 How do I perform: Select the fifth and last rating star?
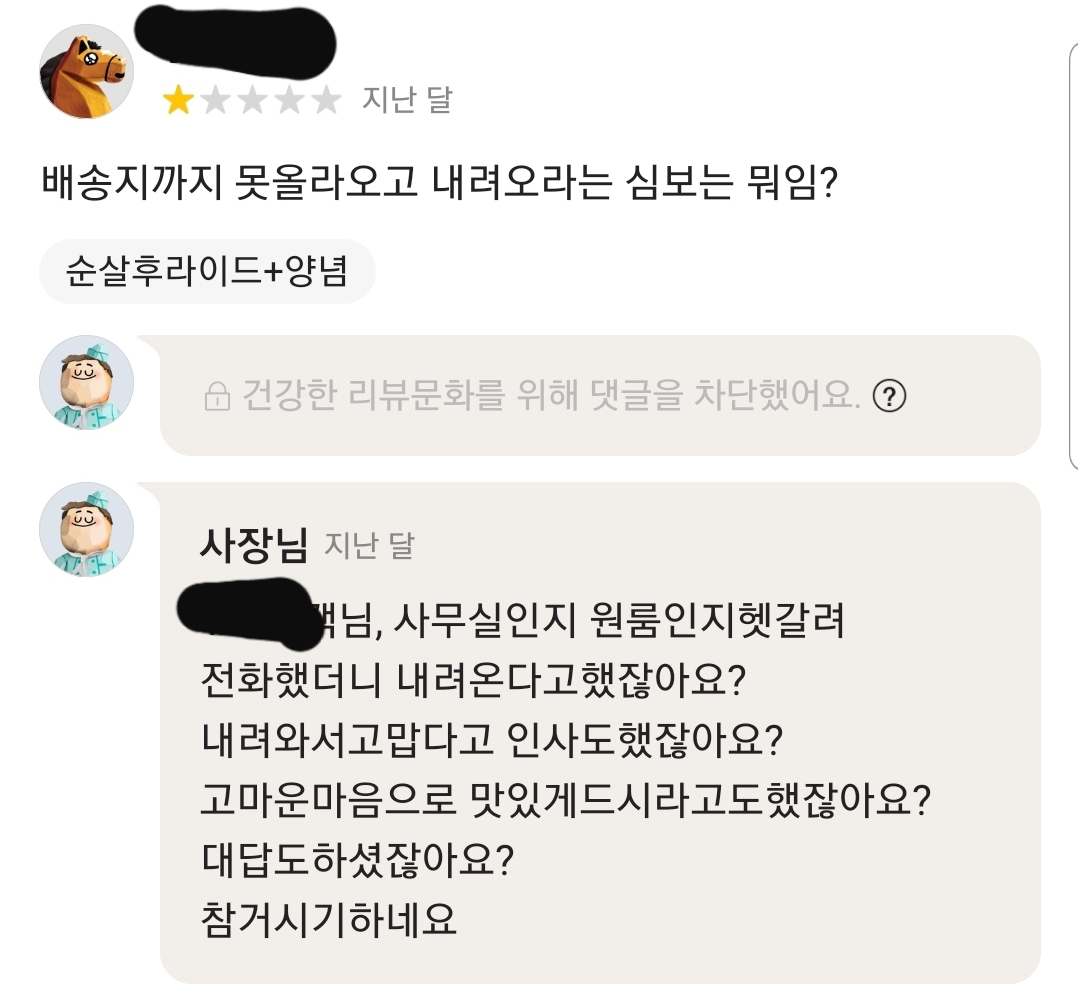[x=326, y=100]
